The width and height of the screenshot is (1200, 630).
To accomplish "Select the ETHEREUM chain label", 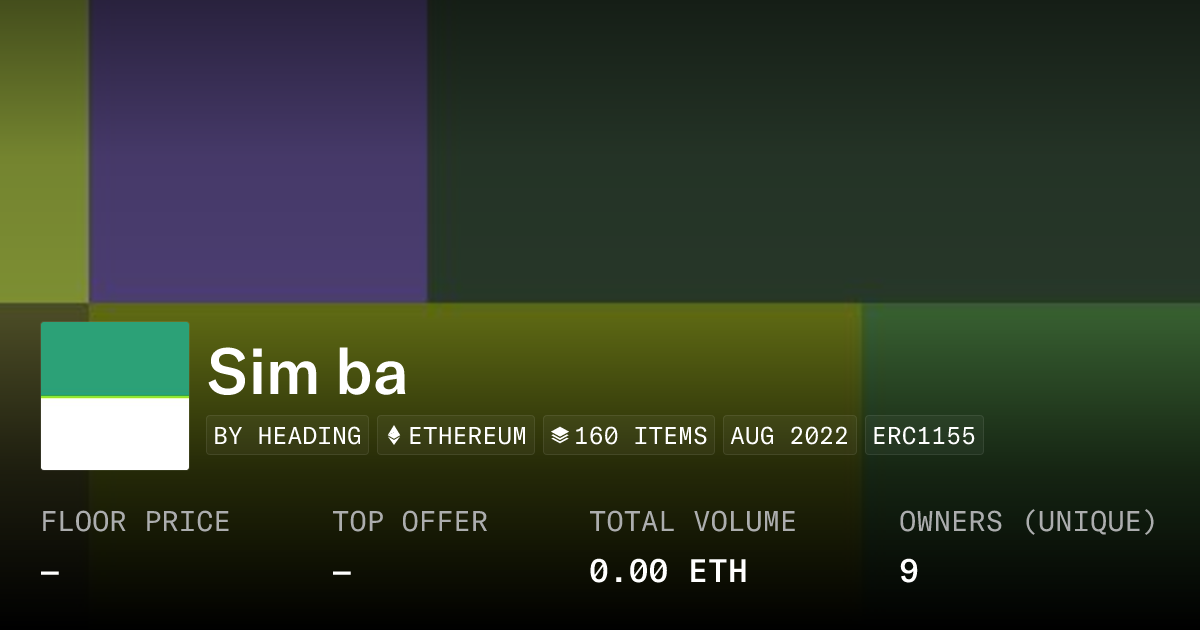I will [x=467, y=436].
